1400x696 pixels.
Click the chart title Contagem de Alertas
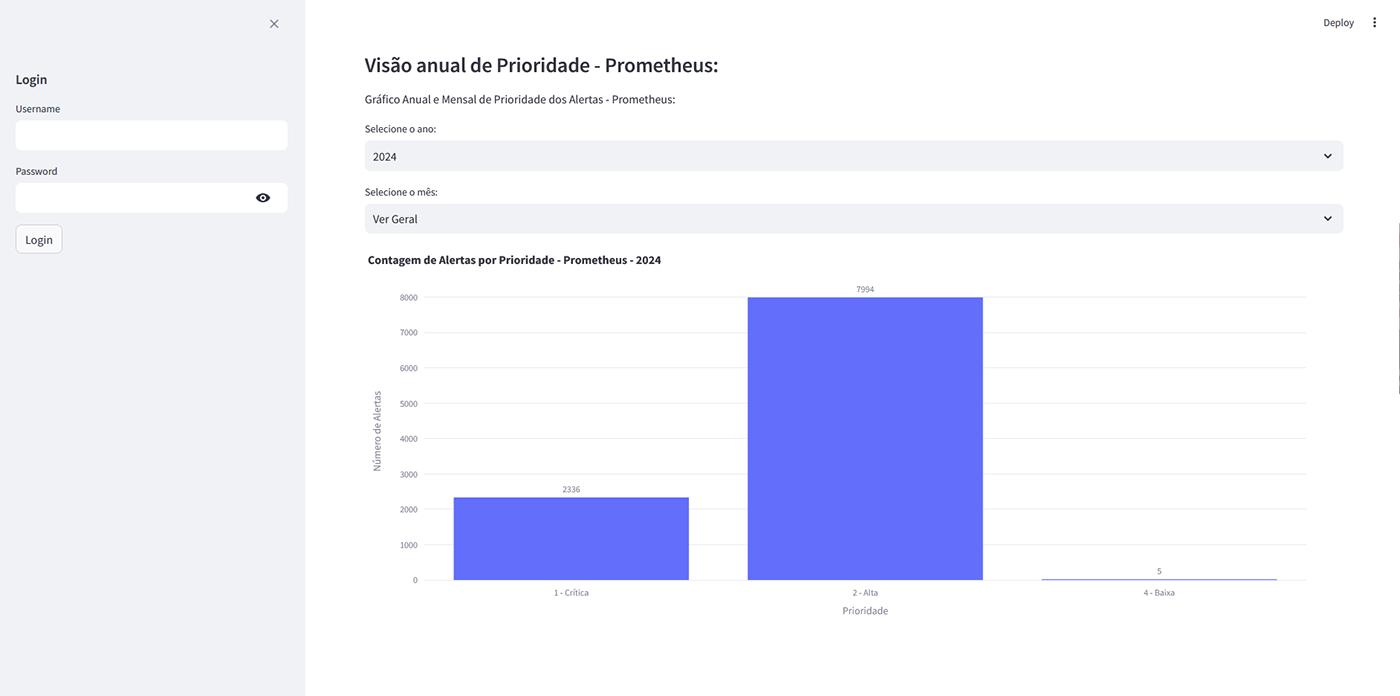(514, 260)
